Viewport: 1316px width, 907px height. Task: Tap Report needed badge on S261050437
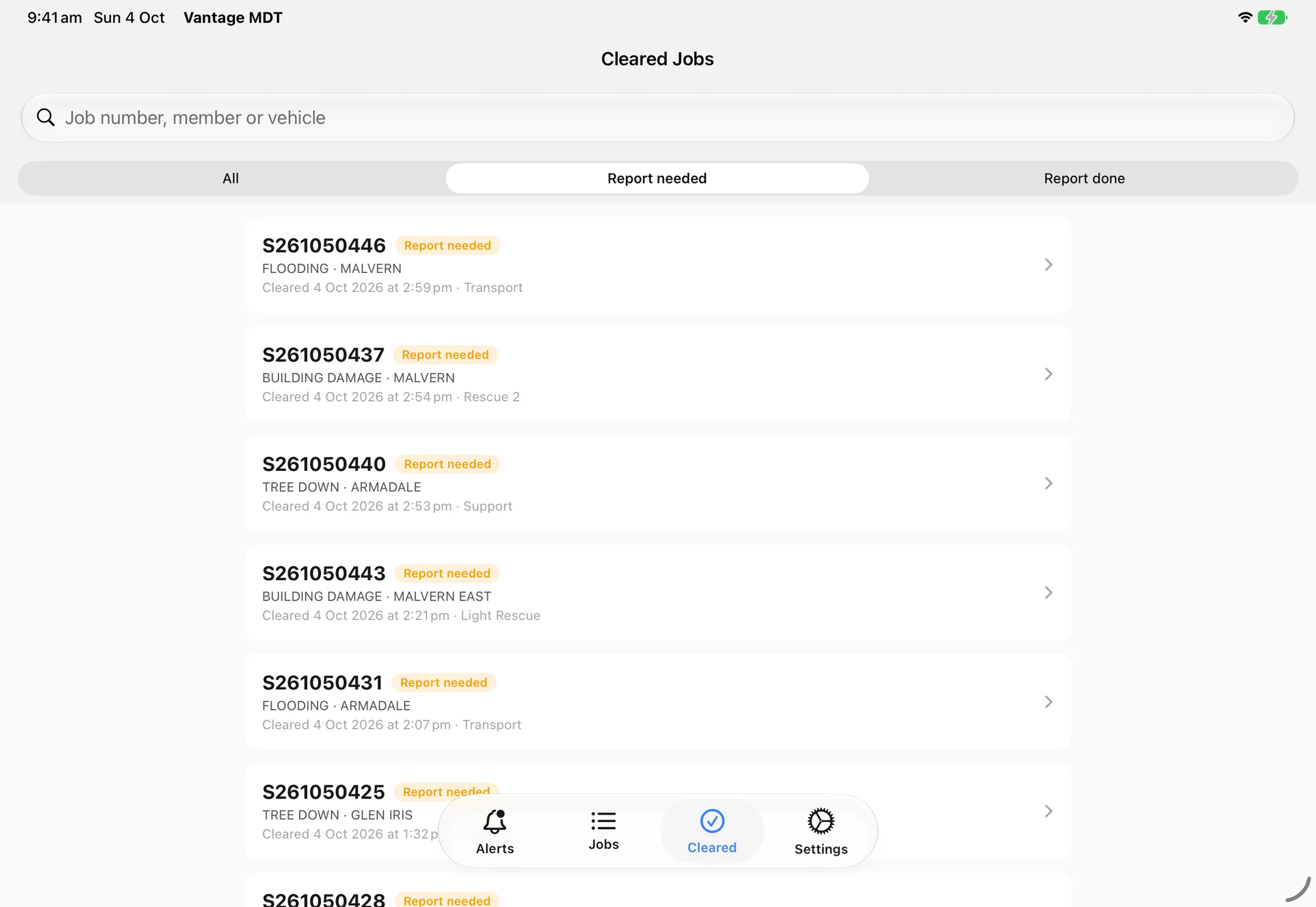coord(445,355)
